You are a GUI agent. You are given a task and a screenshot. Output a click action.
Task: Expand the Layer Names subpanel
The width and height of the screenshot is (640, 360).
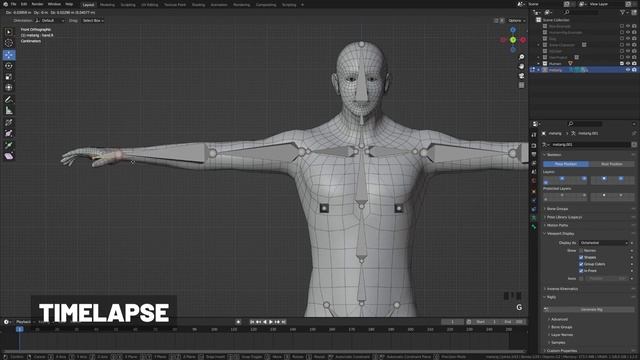[x=562, y=335]
